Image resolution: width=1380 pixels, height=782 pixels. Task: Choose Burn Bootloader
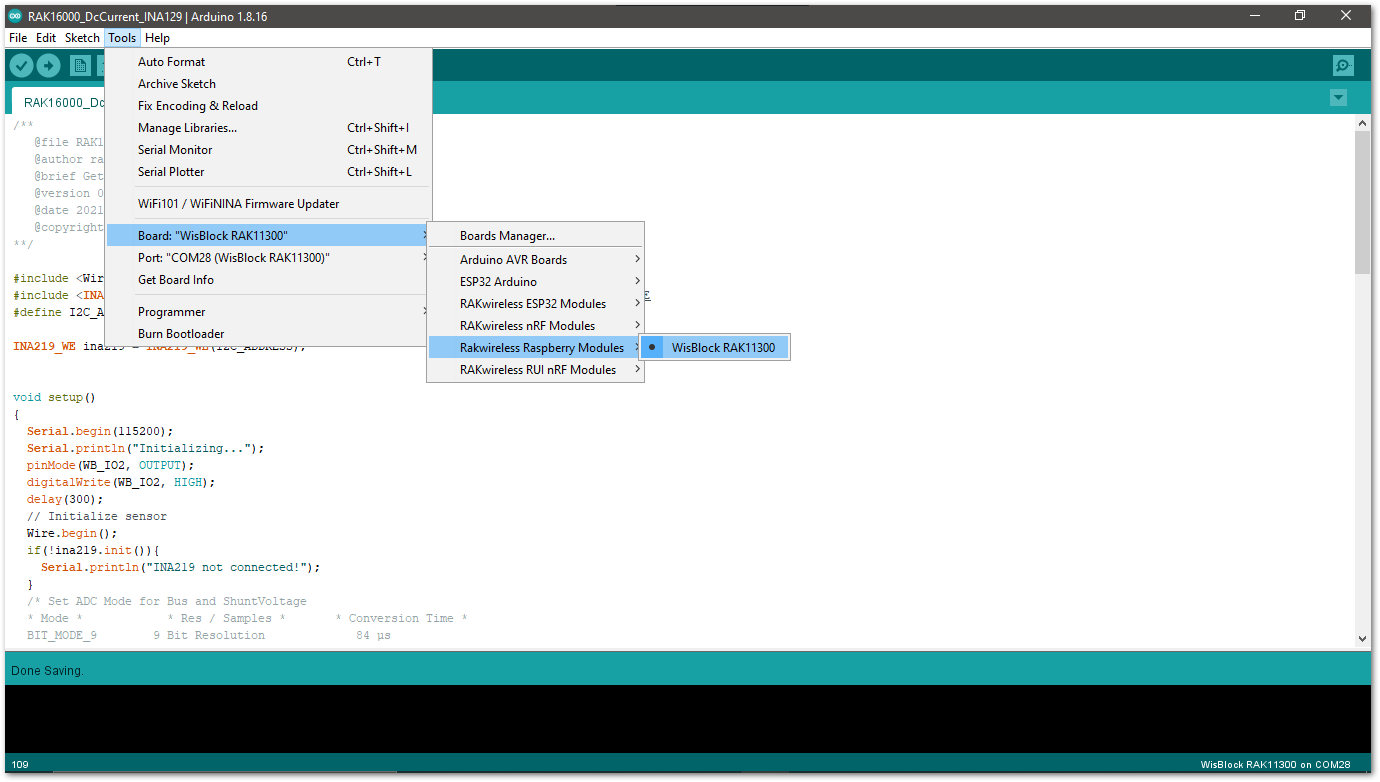coord(269,334)
